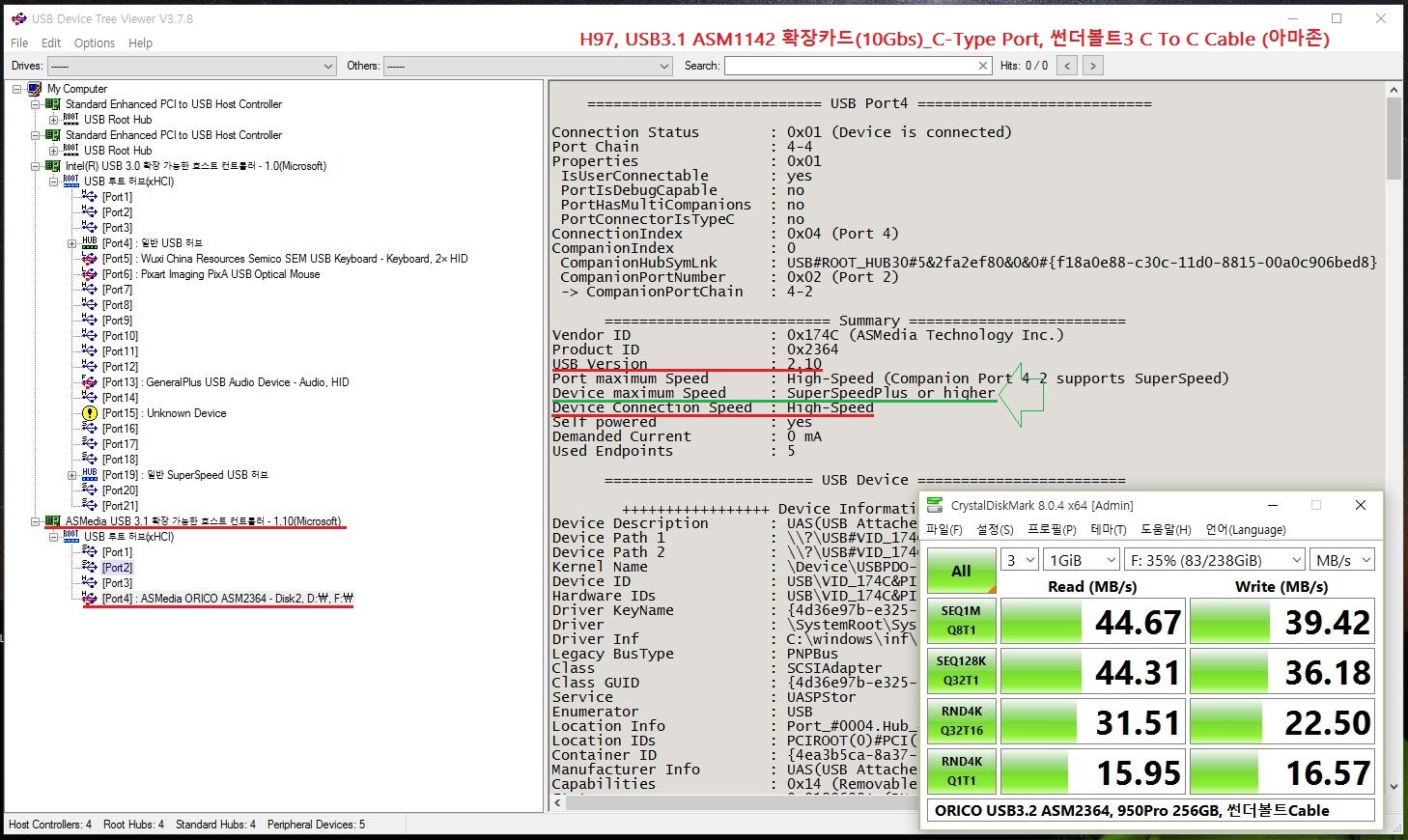Click RND4K Q1T1 write value 16.57
1408x840 pixels.
click(1282, 771)
